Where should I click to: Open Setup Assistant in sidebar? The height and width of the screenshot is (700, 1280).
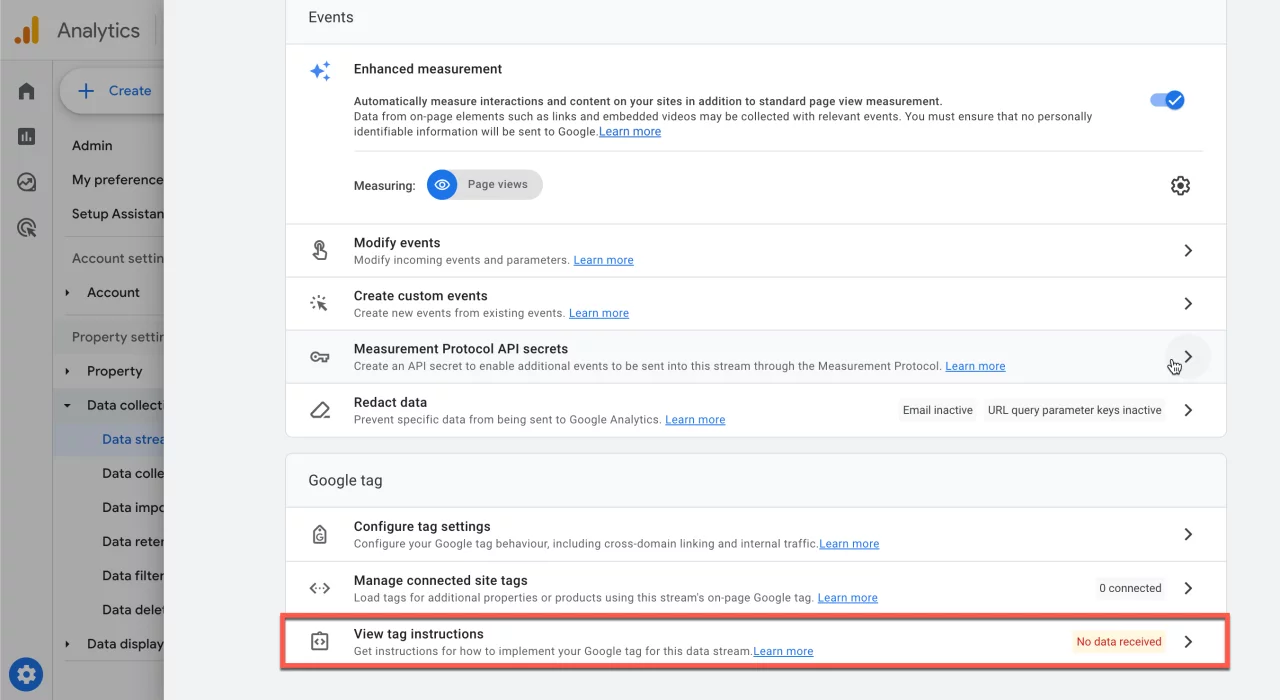117,214
